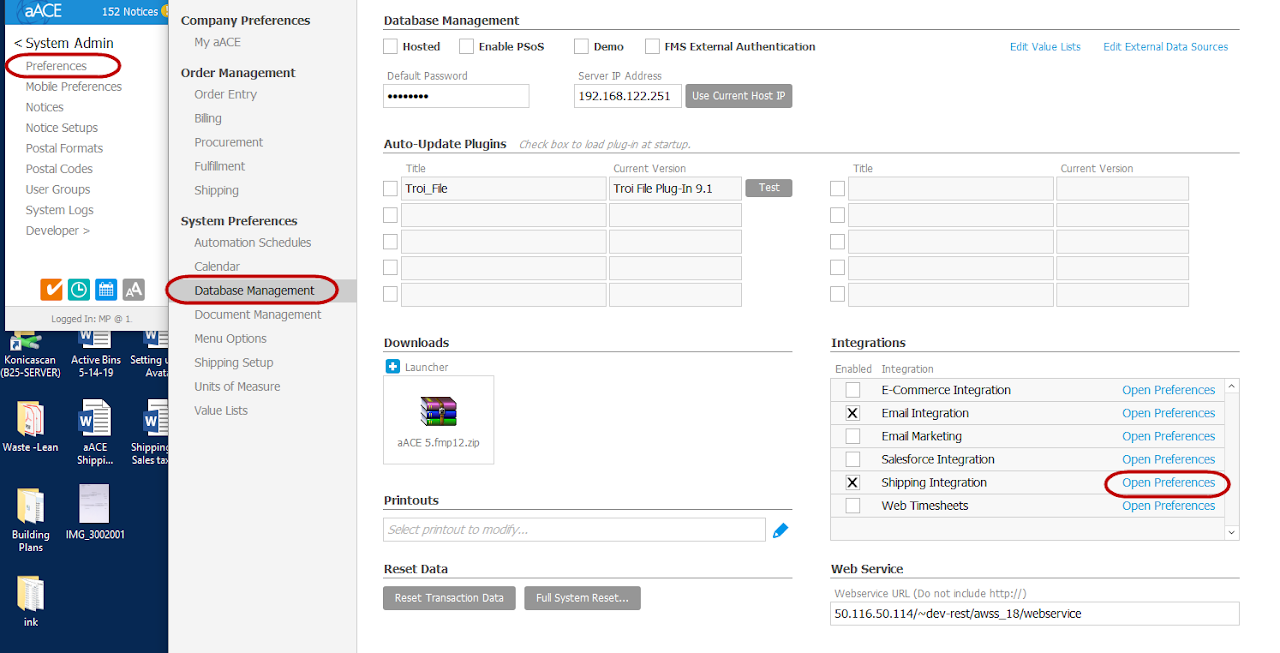1280x653 pixels.
Task: Click the gray text size icon
Action: [x=134, y=289]
